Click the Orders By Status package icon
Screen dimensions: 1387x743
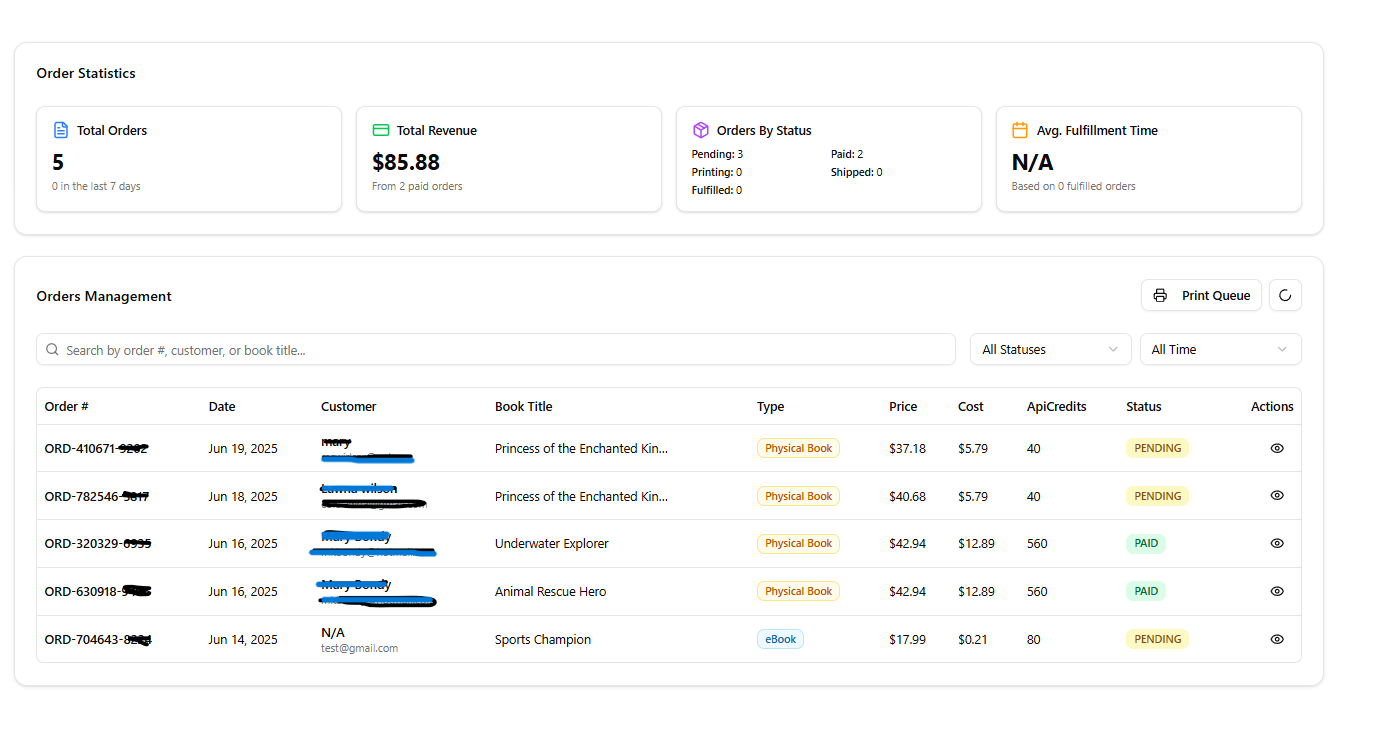pyautogui.click(x=700, y=129)
